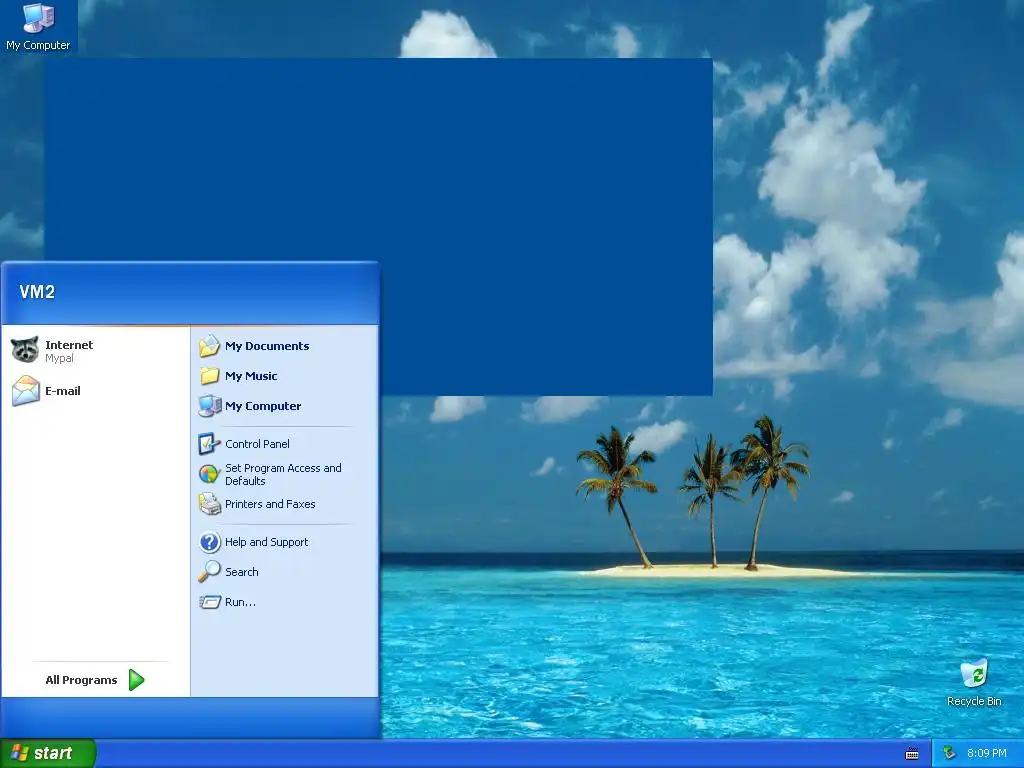This screenshot has height=768, width=1024.
Task: Open the Run... dialog
Action: click(x=283, y=601)
